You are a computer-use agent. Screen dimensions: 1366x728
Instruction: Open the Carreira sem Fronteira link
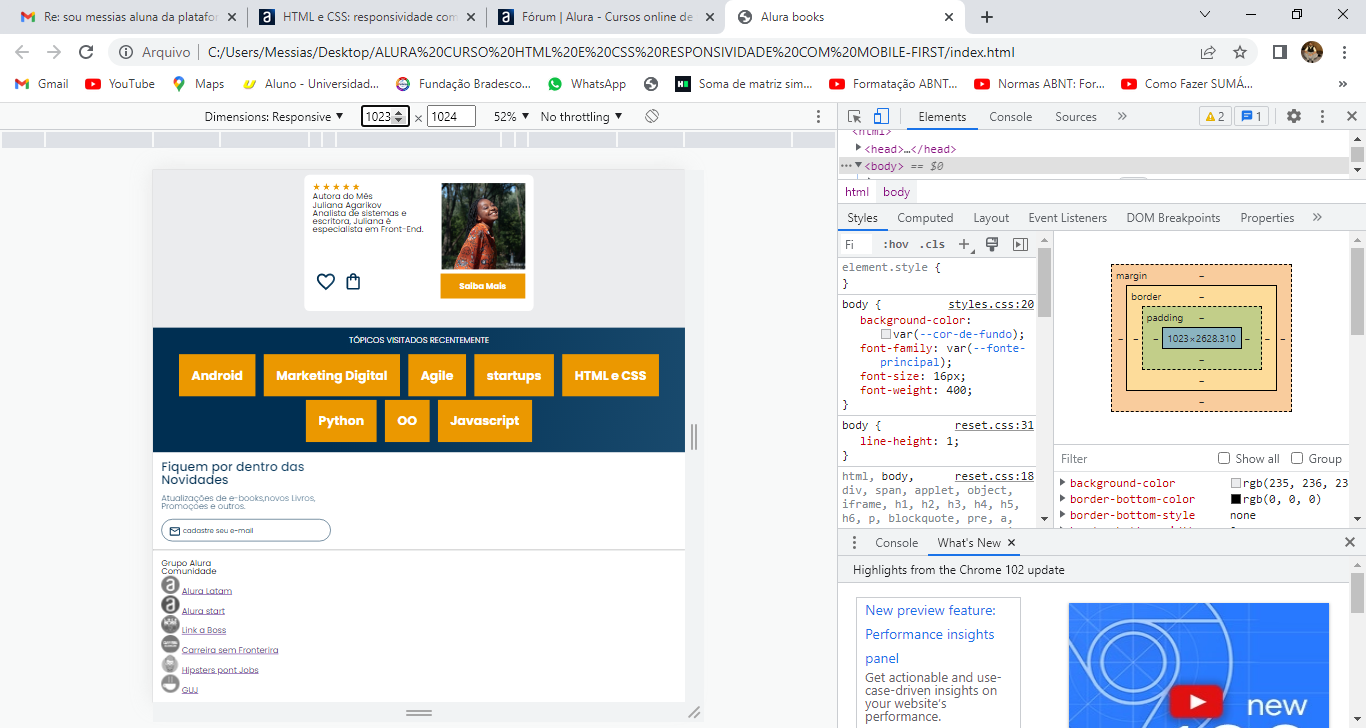(230, 650)
